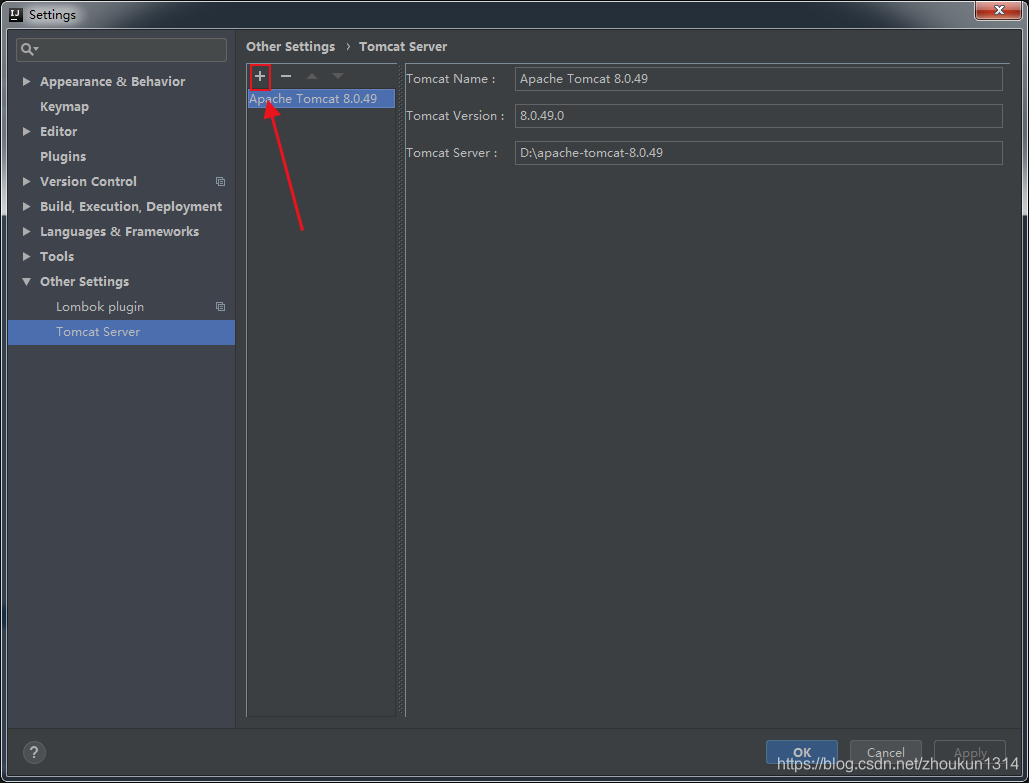Image resolution: width=1029 pixels, height=783 pixels.
Task: Click the Tomcat Version label
Action: (x=455, y=116)
